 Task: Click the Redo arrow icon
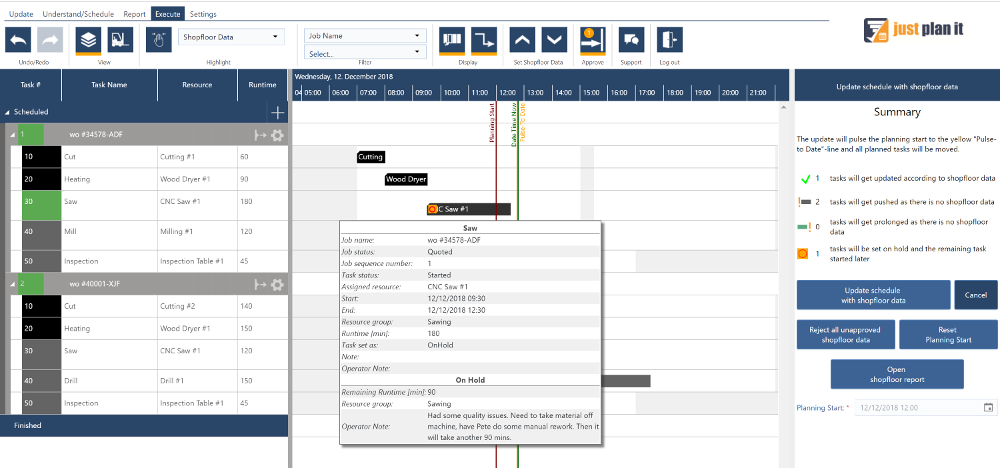point(50,40)
